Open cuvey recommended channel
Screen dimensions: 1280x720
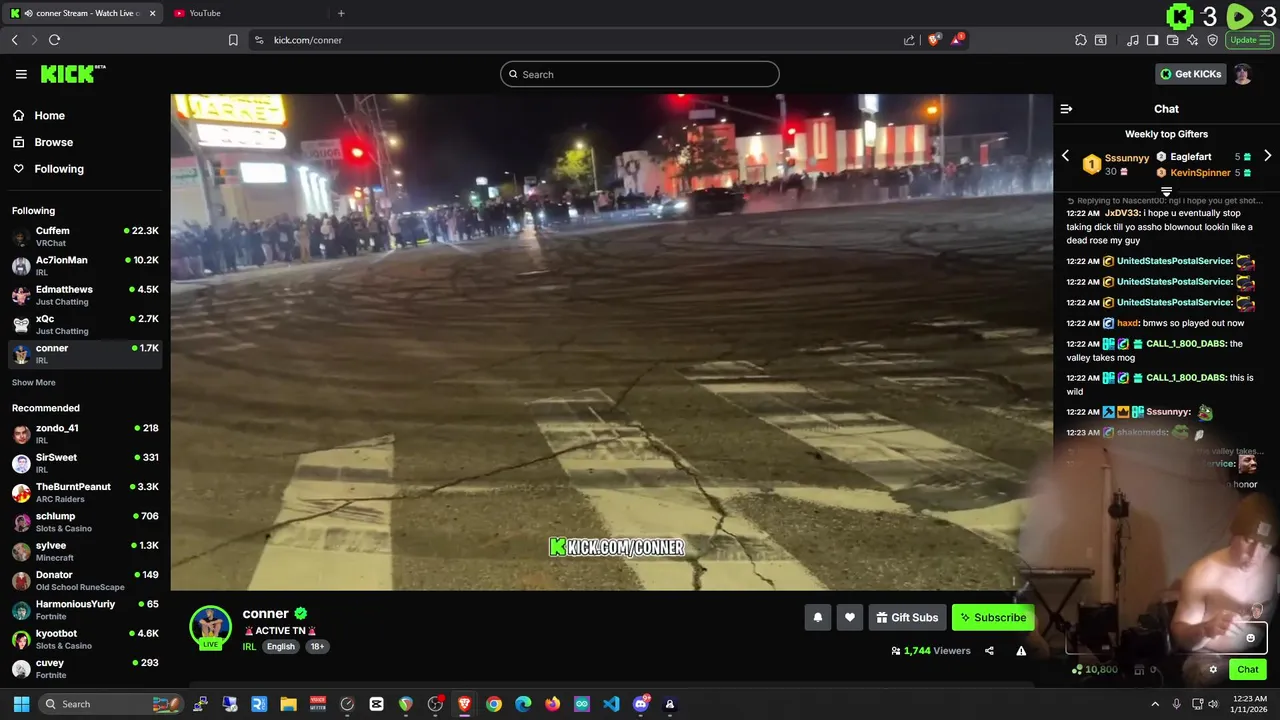85,668
